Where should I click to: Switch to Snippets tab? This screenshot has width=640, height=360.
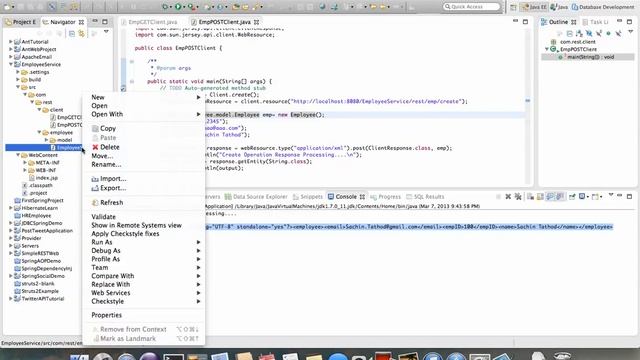point(307,197)
